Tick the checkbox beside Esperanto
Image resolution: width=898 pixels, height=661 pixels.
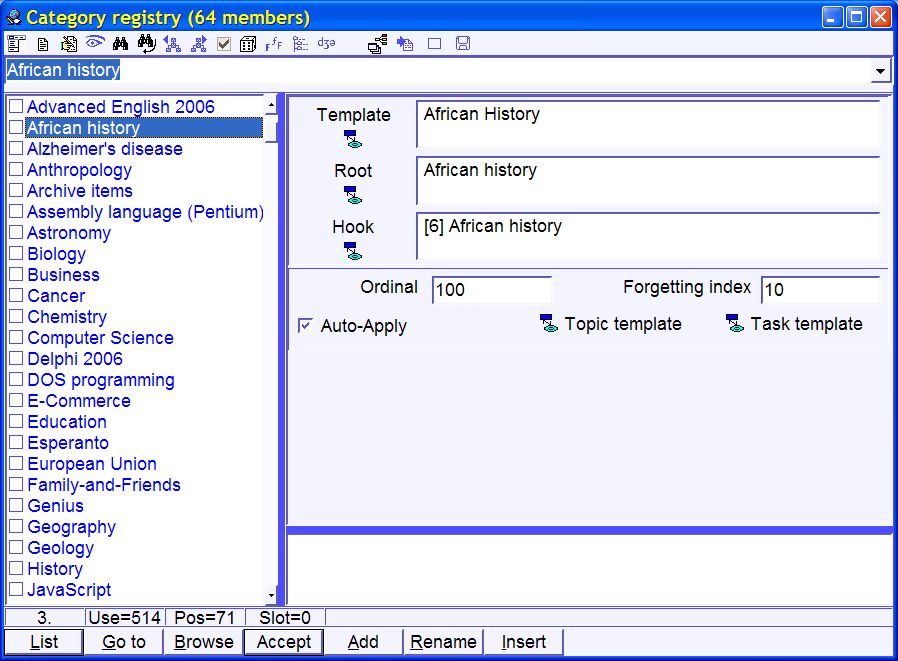tap(16, 443)
